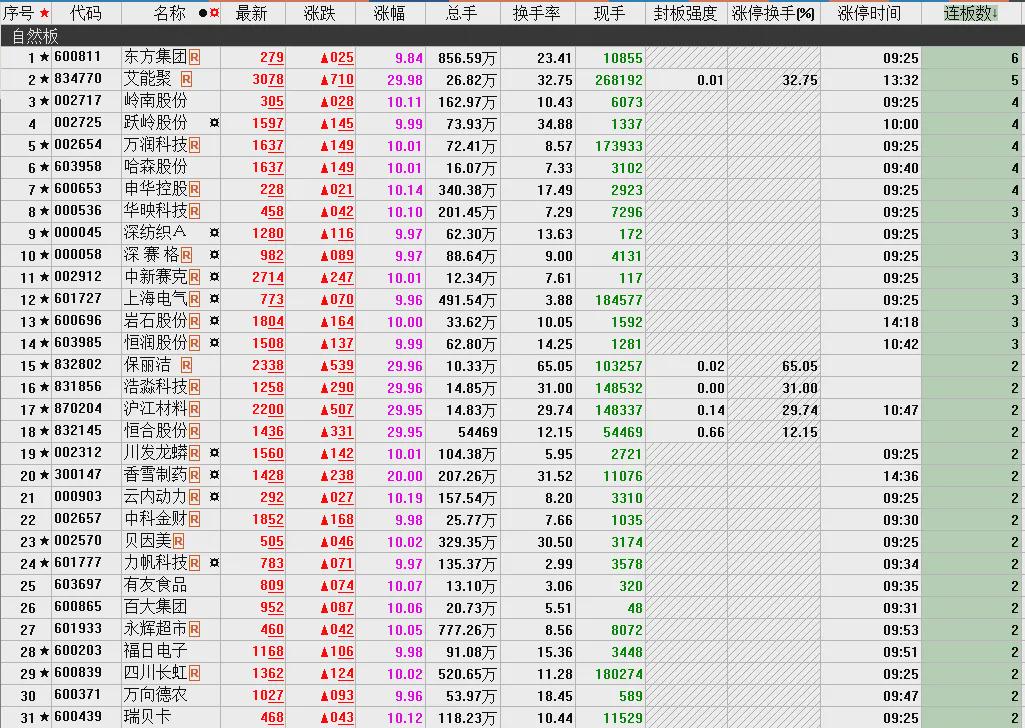The height and width of the screenshot is (728, 1025).
Task: Click the R badge next to 华映科技
Action: tap(194, 212)
